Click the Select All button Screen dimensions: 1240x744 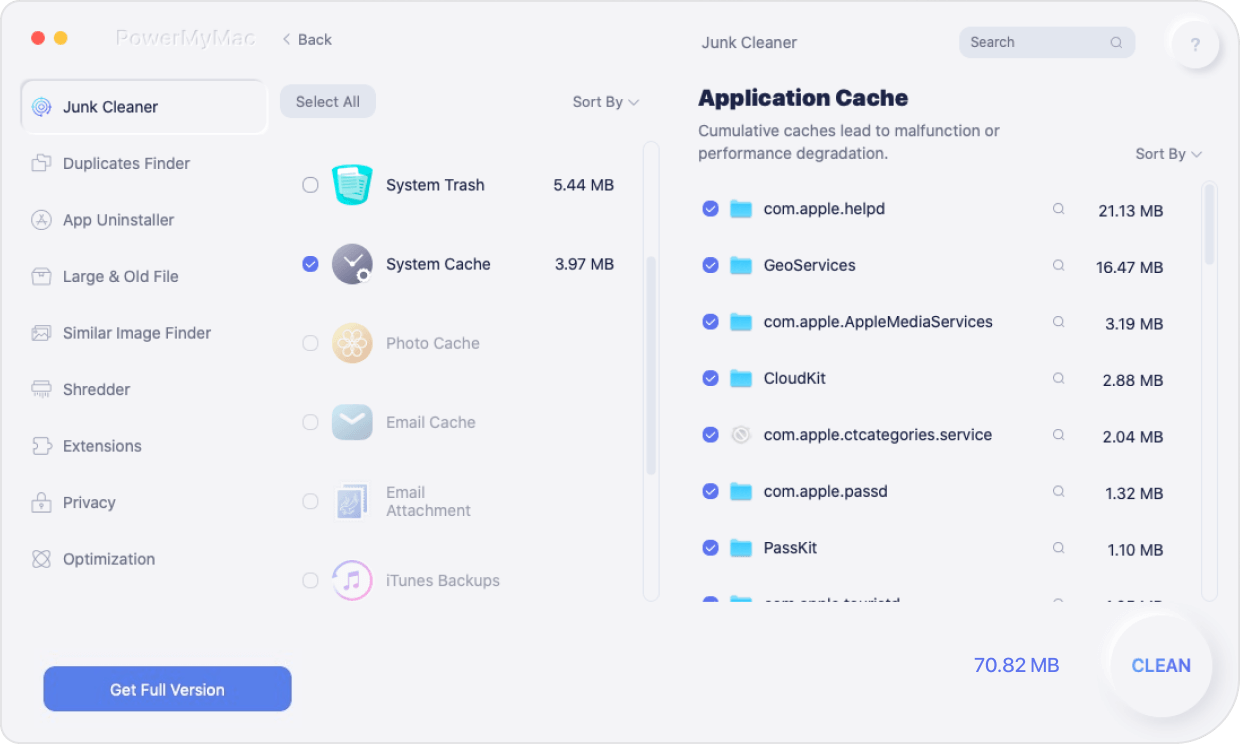[x=328, y=102]
